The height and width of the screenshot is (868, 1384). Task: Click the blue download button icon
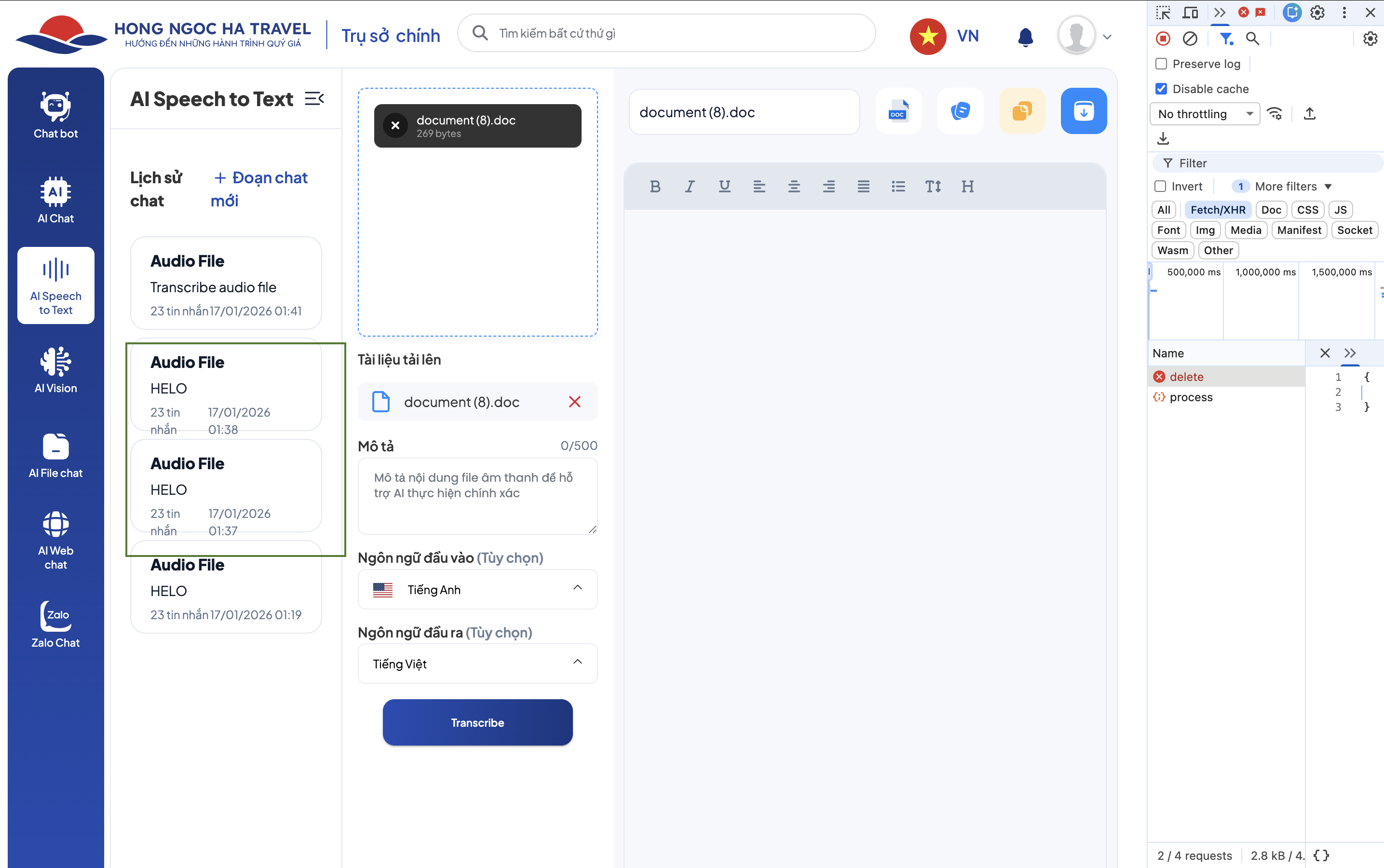1083,111
